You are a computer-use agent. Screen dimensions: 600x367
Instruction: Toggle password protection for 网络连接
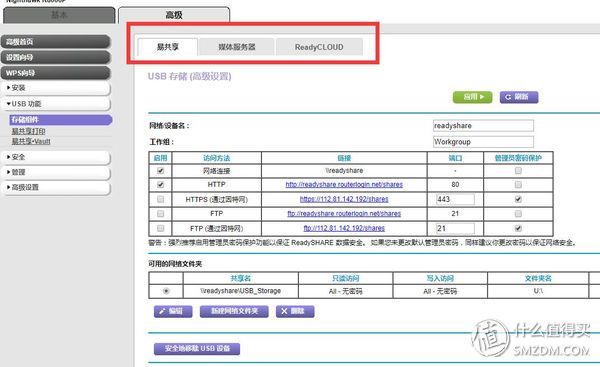[518, 171]
